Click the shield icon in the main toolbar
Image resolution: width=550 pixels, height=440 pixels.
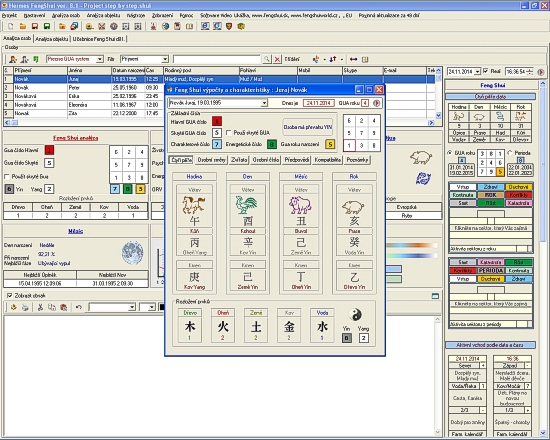(229, 26)
